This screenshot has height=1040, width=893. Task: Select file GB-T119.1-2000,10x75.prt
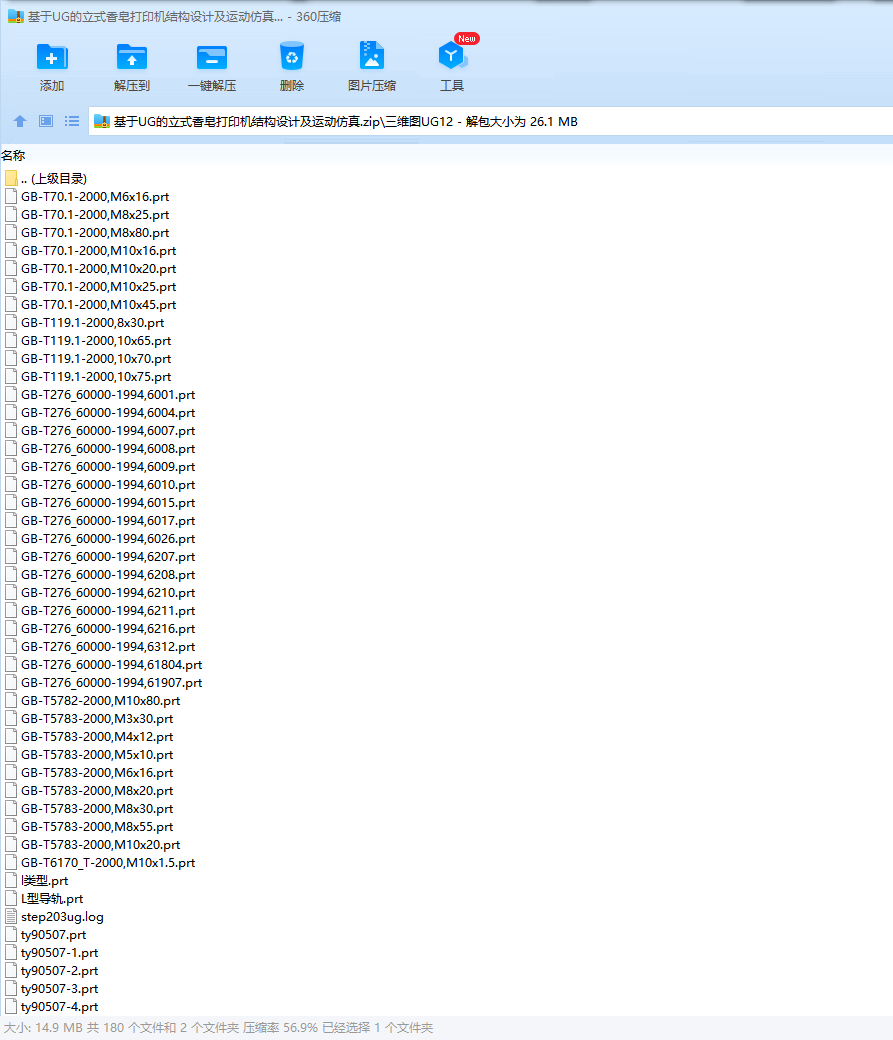pos(96,377)
